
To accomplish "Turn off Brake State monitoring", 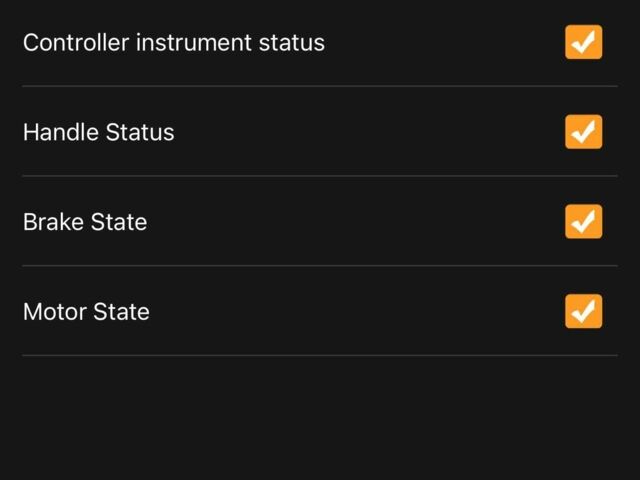I will click(583, 222).
